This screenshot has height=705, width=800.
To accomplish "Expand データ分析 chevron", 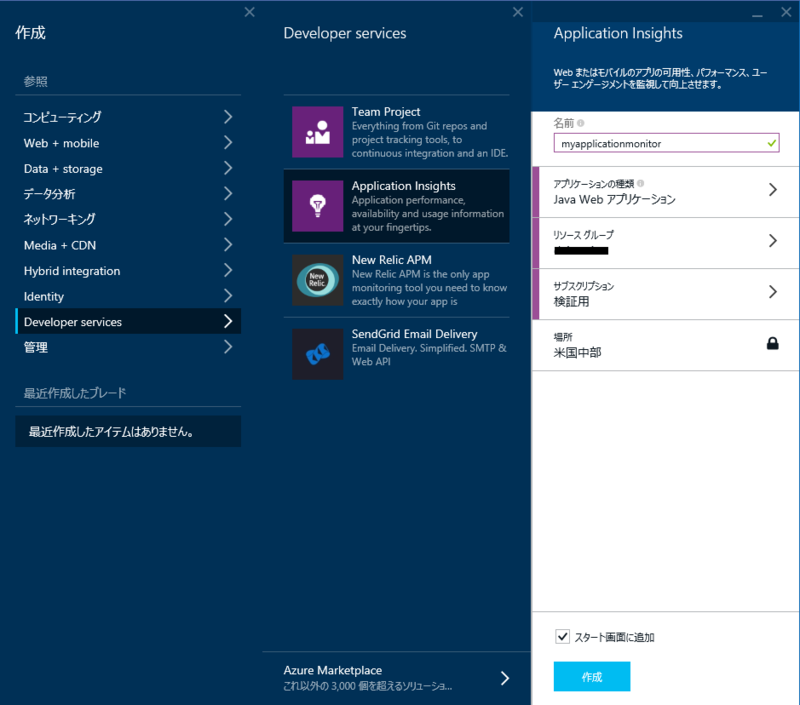I will [228, 193].
